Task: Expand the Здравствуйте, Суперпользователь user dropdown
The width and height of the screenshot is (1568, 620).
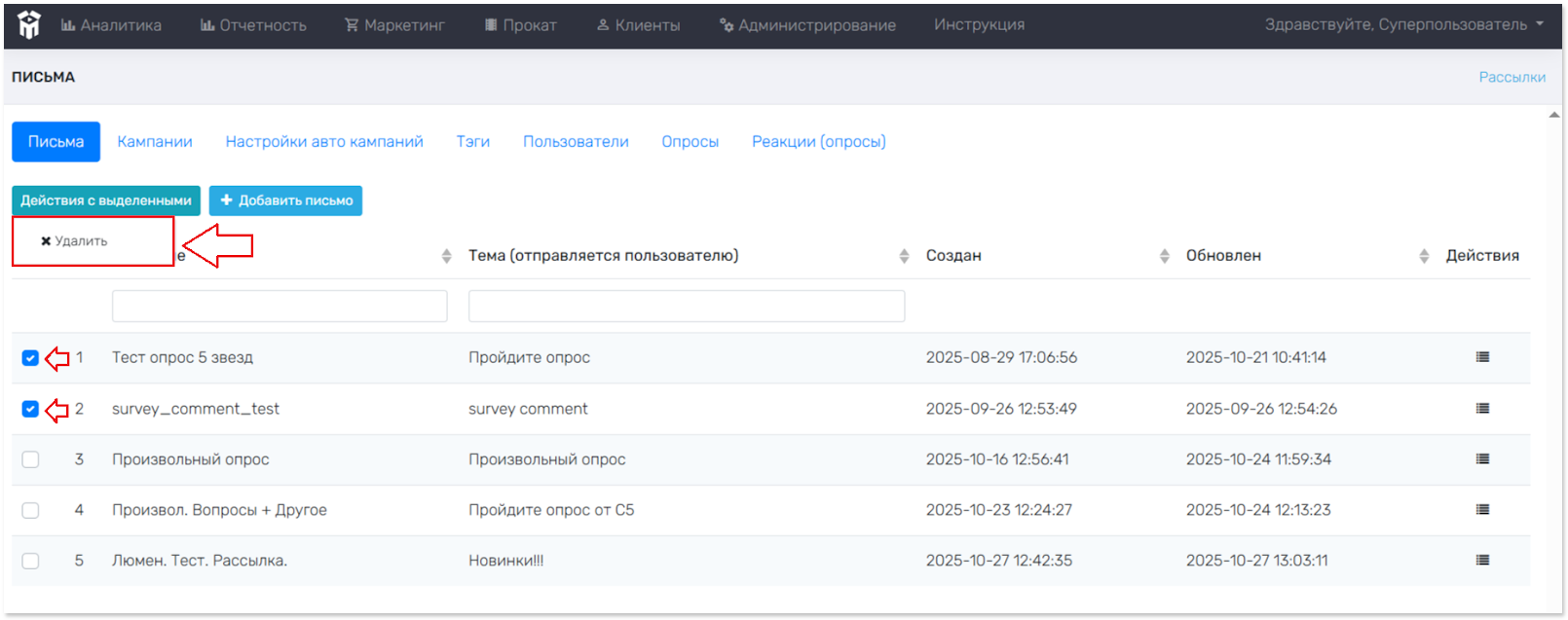Action: point(1403,24)
